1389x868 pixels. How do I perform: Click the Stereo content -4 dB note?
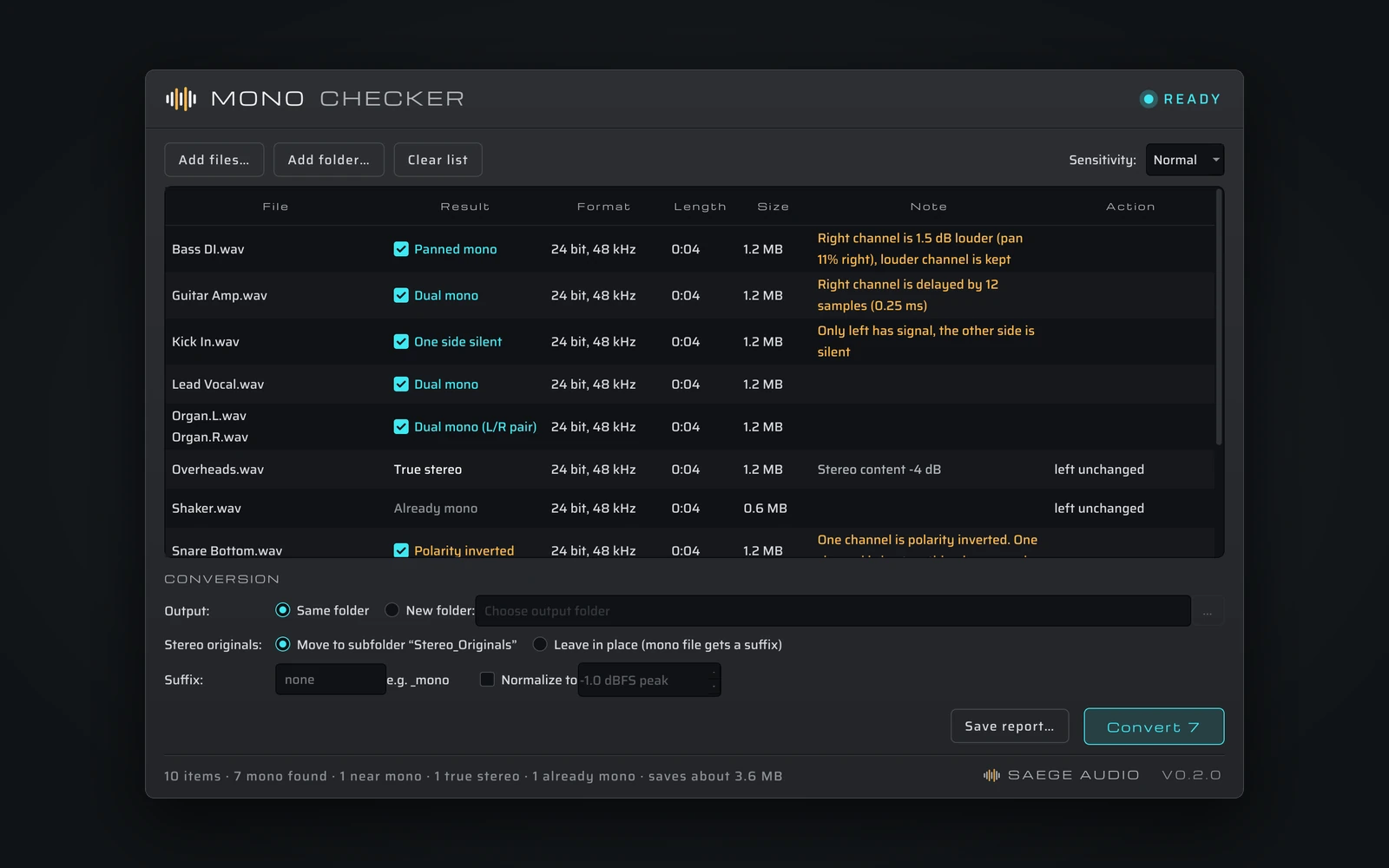coord(879,470)
